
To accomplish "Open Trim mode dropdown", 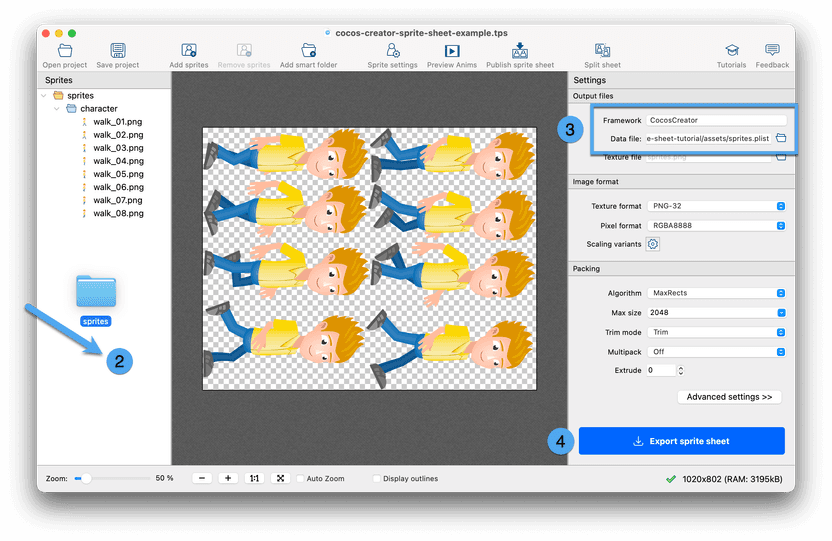I will (x=716, y=332).
